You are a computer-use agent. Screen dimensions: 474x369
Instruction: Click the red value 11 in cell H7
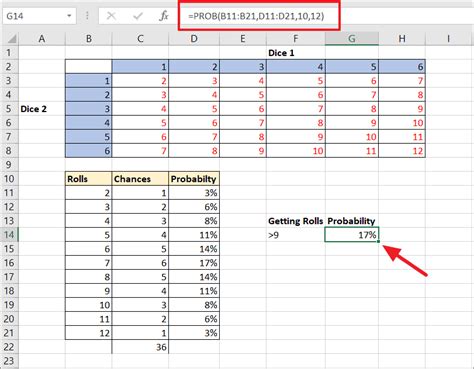402,137
